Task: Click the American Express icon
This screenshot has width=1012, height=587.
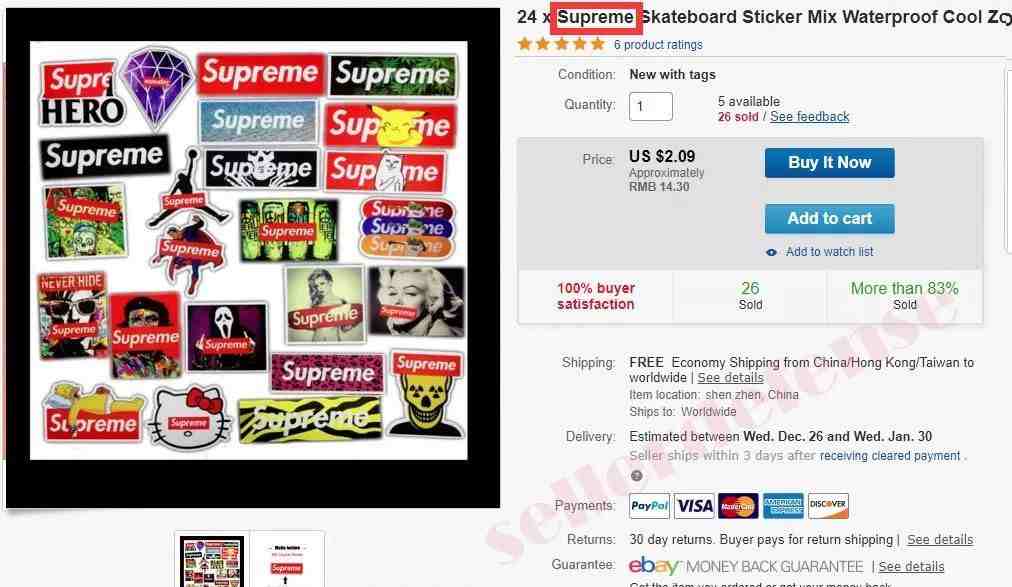Action: [783, 506]
